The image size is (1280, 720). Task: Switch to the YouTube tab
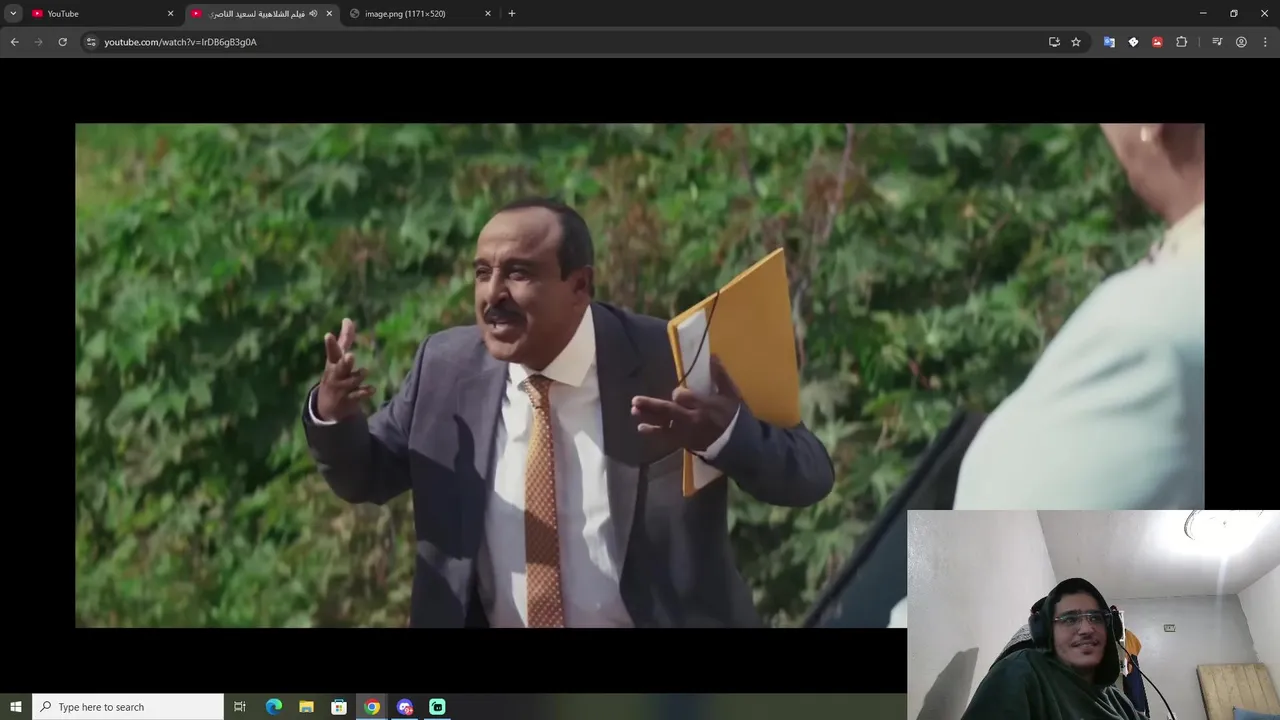coord(101,13)
